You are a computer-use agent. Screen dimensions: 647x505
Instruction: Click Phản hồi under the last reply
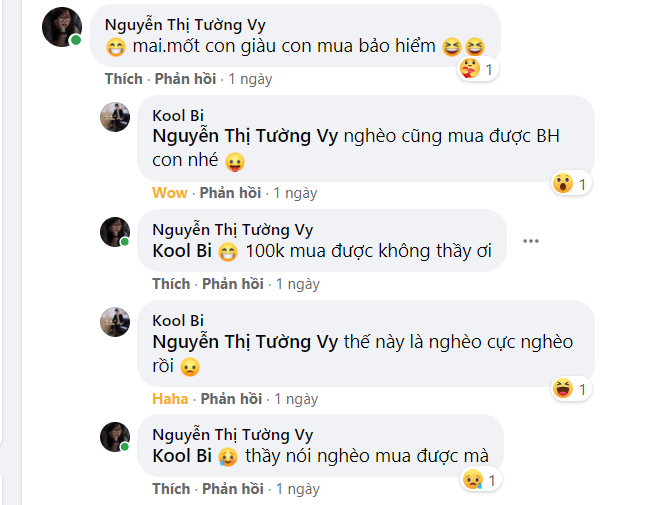[x=233, y=489]
